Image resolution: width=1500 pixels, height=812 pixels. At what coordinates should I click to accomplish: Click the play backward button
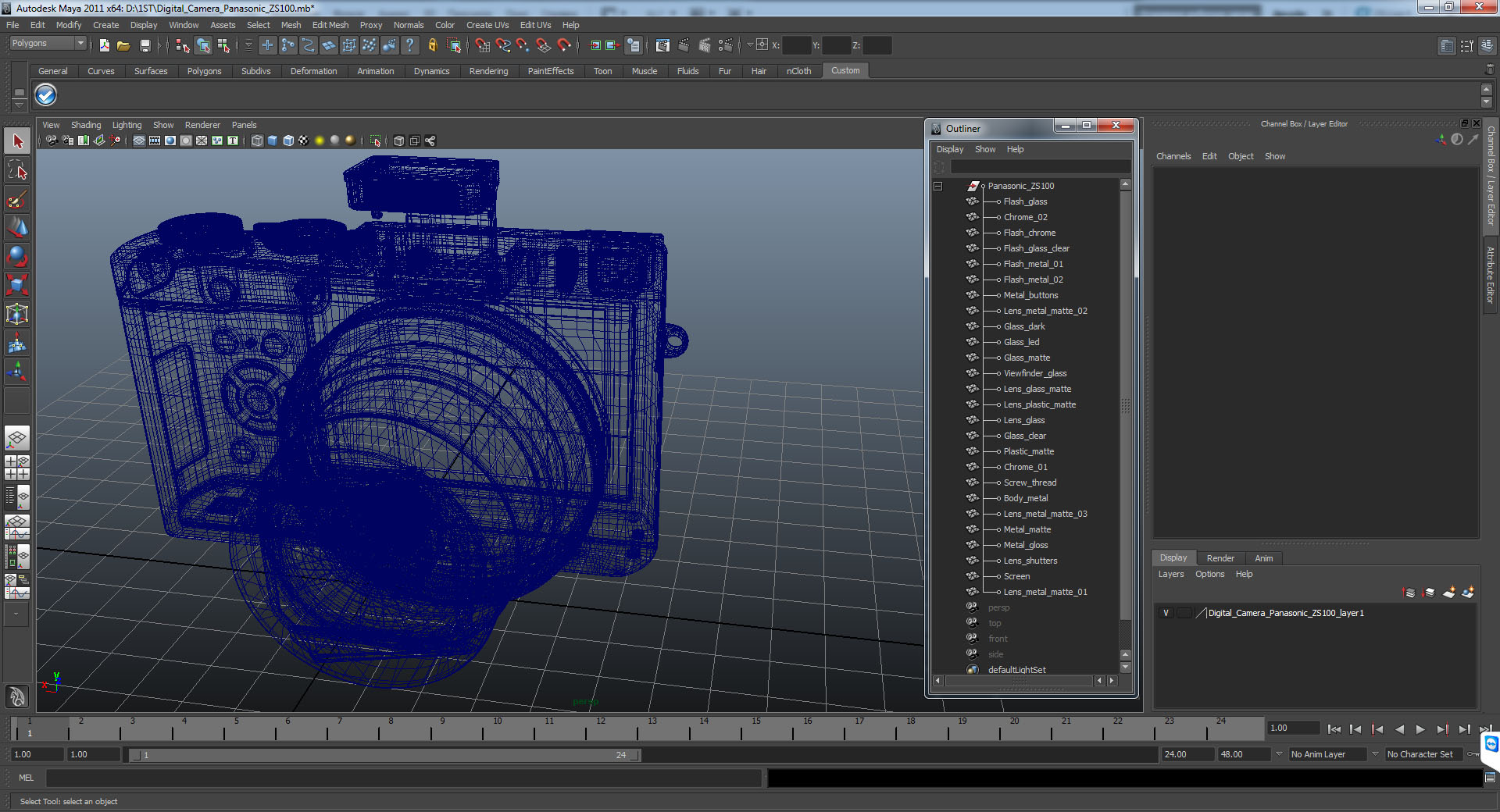click(1399, 729)
